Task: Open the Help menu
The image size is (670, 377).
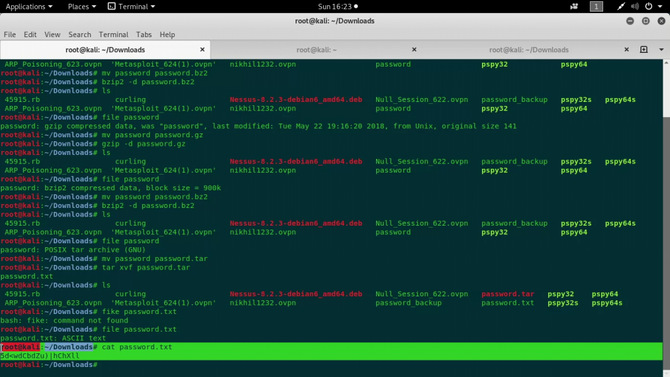Action: (x=167, y=35)
